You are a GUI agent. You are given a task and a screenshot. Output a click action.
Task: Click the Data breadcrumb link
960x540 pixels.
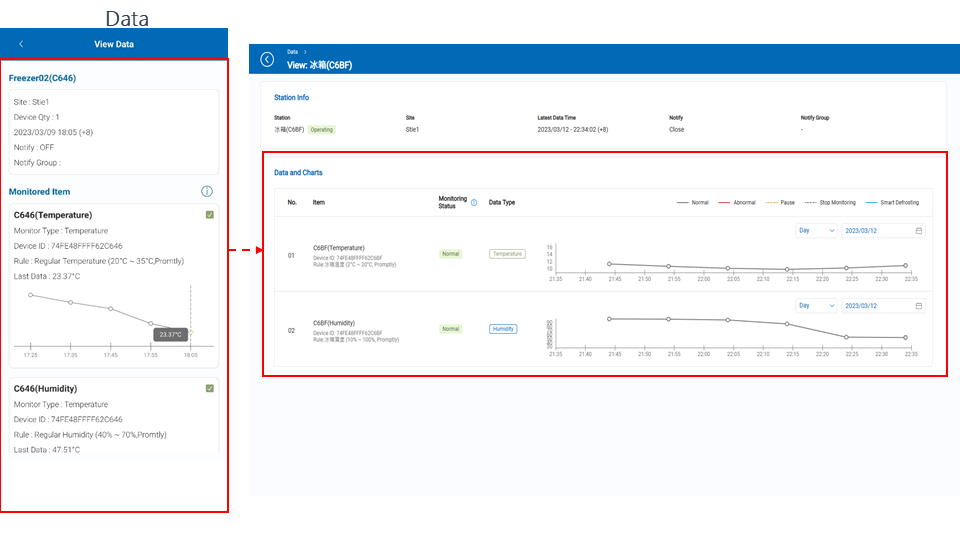[292, 51]
